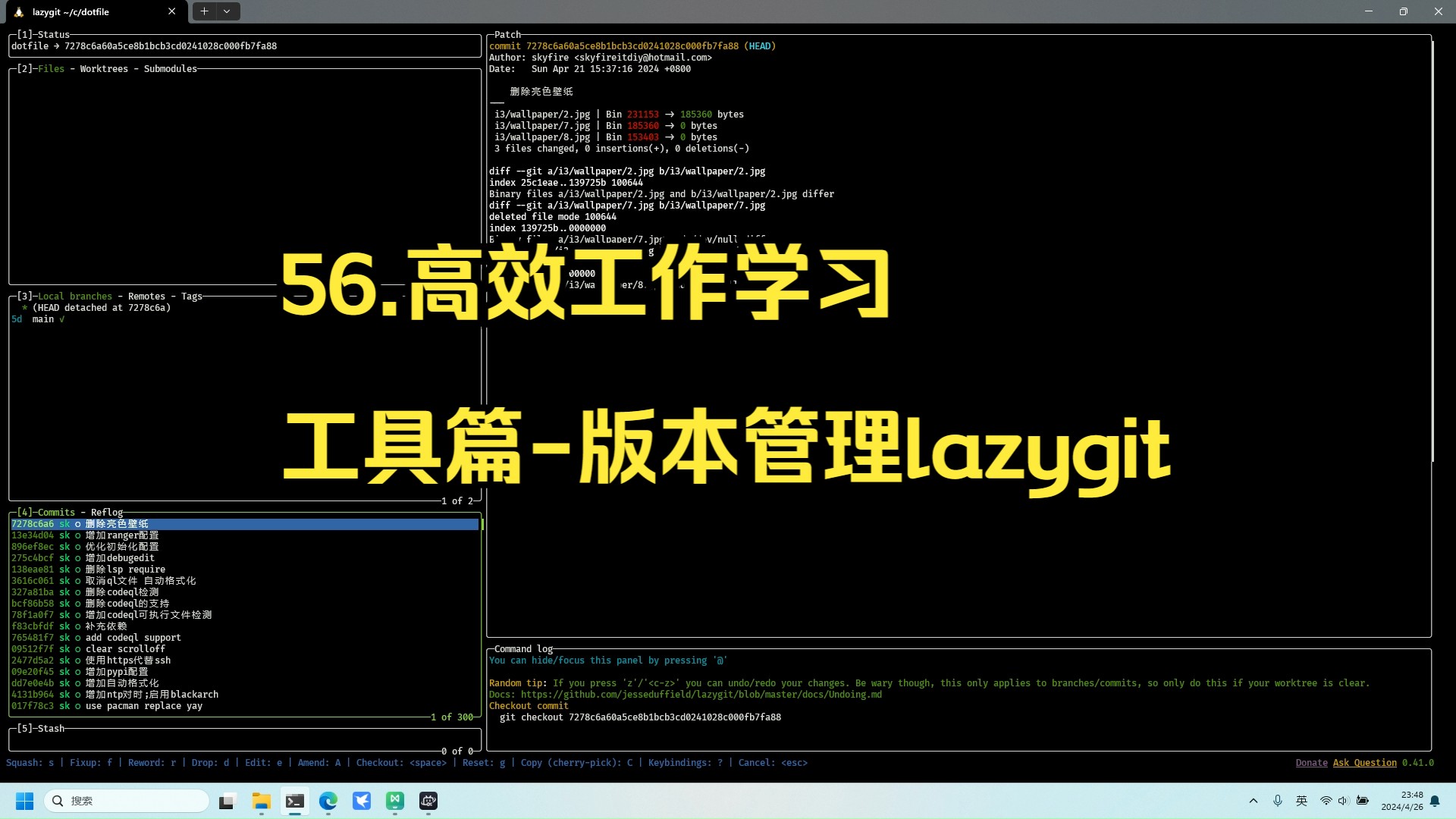The height and width of the screenshot is (819, 1456).
Task: Switch the input method indicator 英
Action: pos(1301,801)
